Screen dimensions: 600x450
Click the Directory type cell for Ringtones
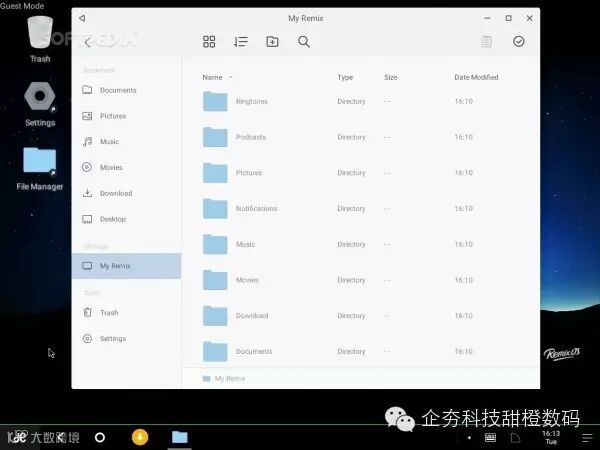[x=351, y=101]
